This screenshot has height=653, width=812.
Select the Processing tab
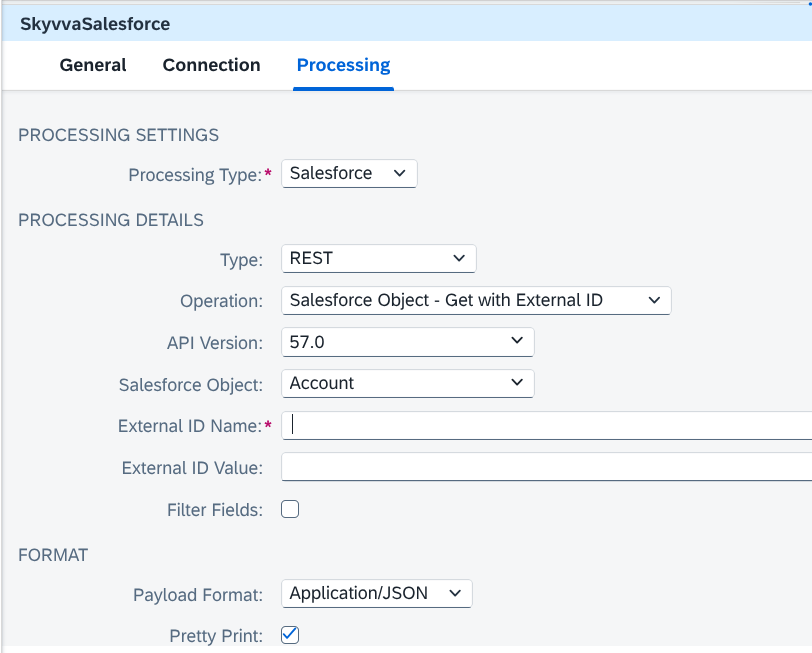(343, 65)
